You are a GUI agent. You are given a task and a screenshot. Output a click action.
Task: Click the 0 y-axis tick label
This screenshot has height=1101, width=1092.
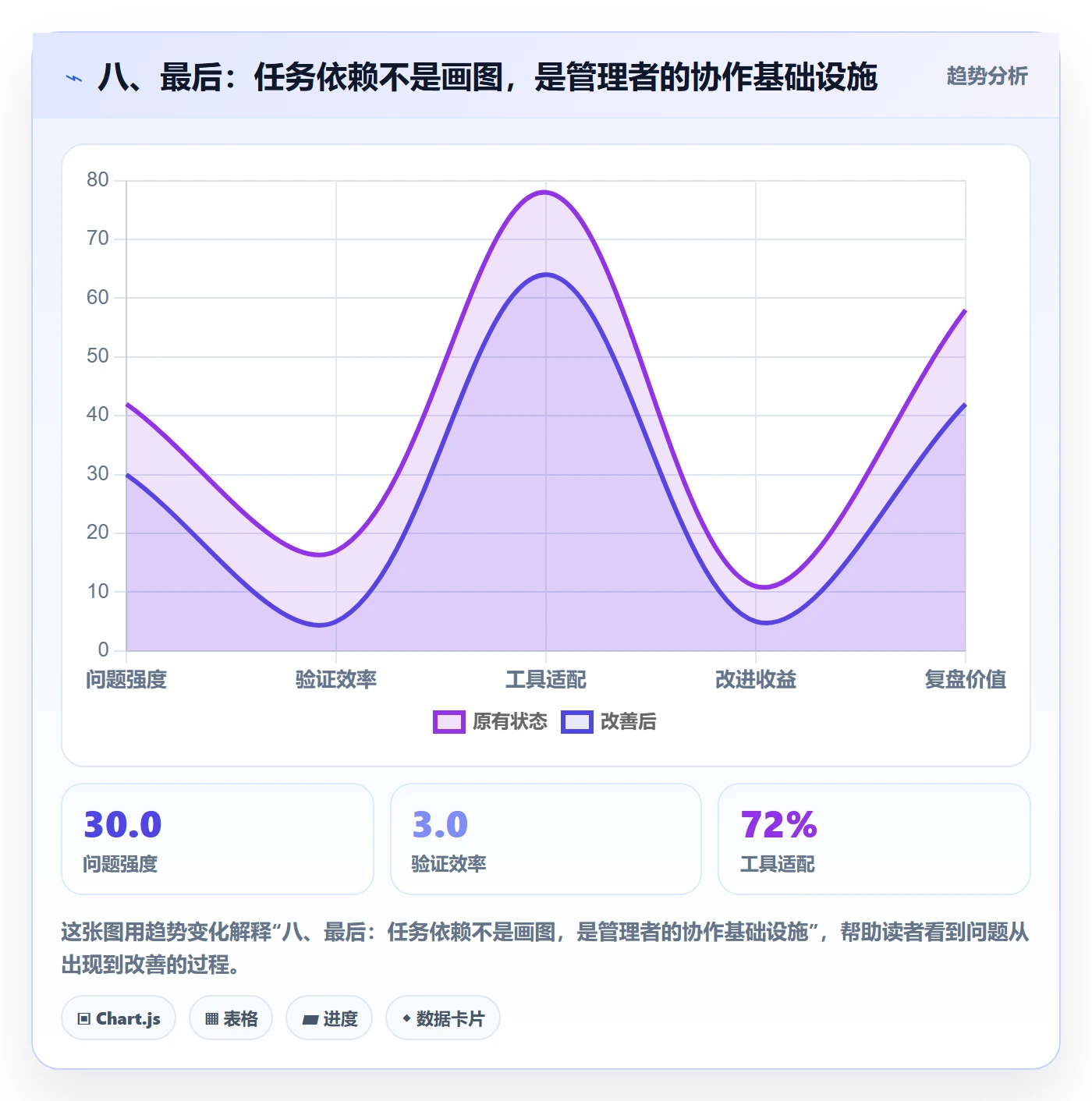[x=103, y=650]
